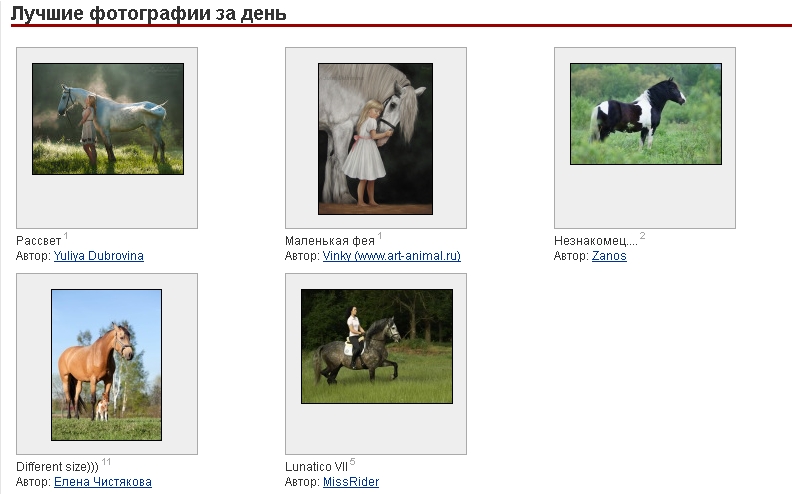Viewport: 792px width, 494px height.
Task: Click the Незнакомец.... photo title
Action: pyautogui.click(x=596, y=241)
